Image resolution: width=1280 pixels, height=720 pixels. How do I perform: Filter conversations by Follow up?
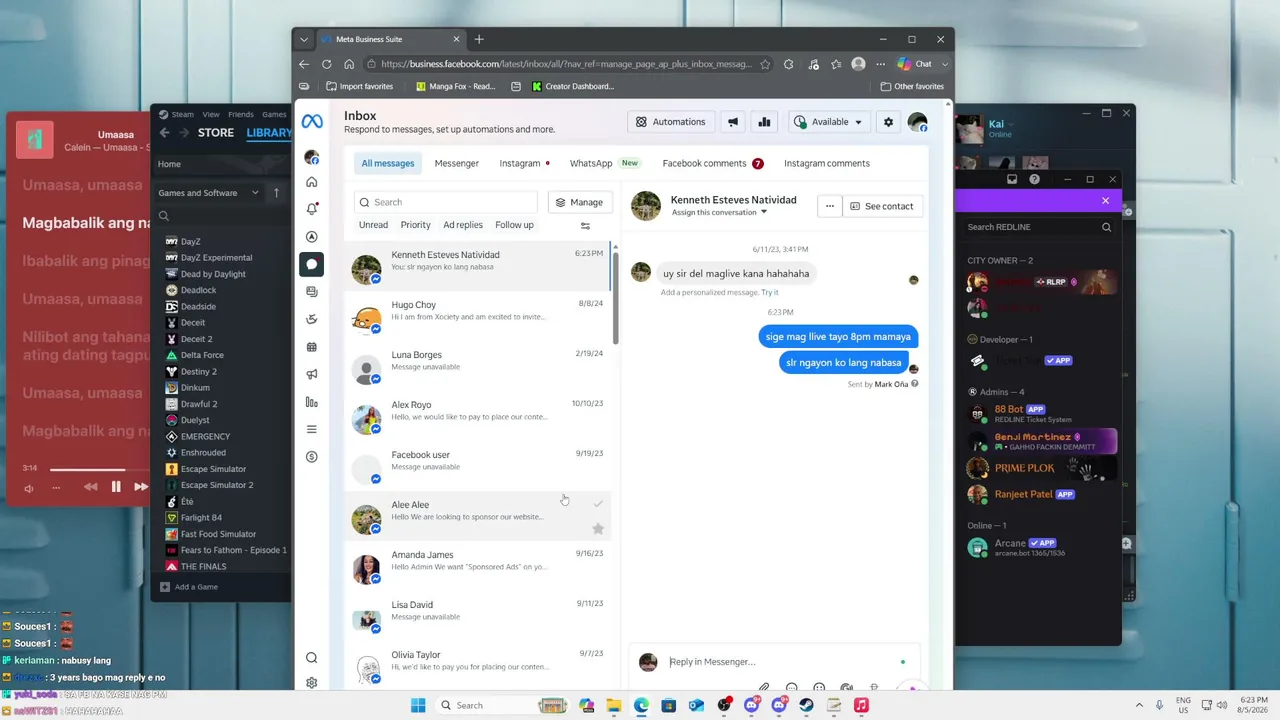coord(515,225)
